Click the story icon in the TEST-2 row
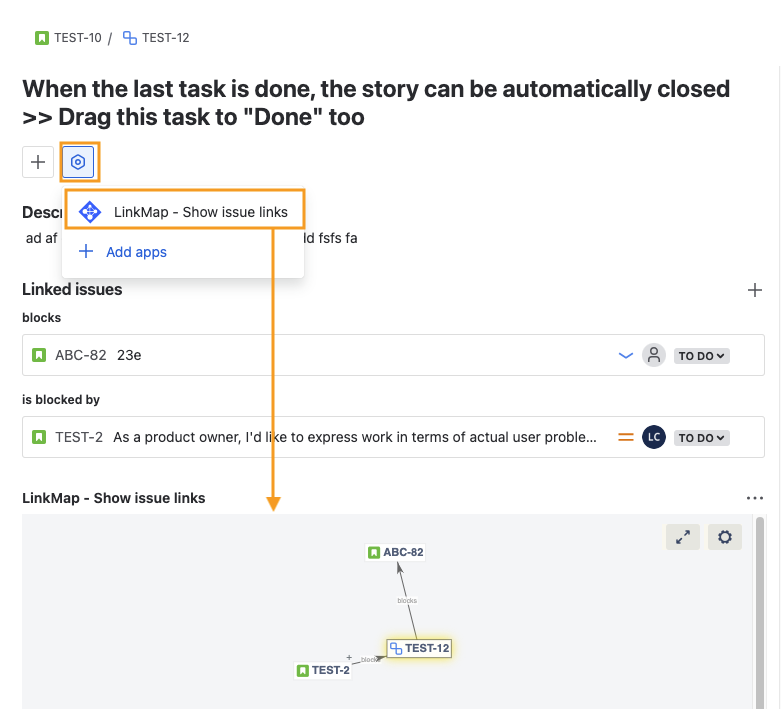Image resolution: width=781 pixels, height=709 pixels. [39, 437]
